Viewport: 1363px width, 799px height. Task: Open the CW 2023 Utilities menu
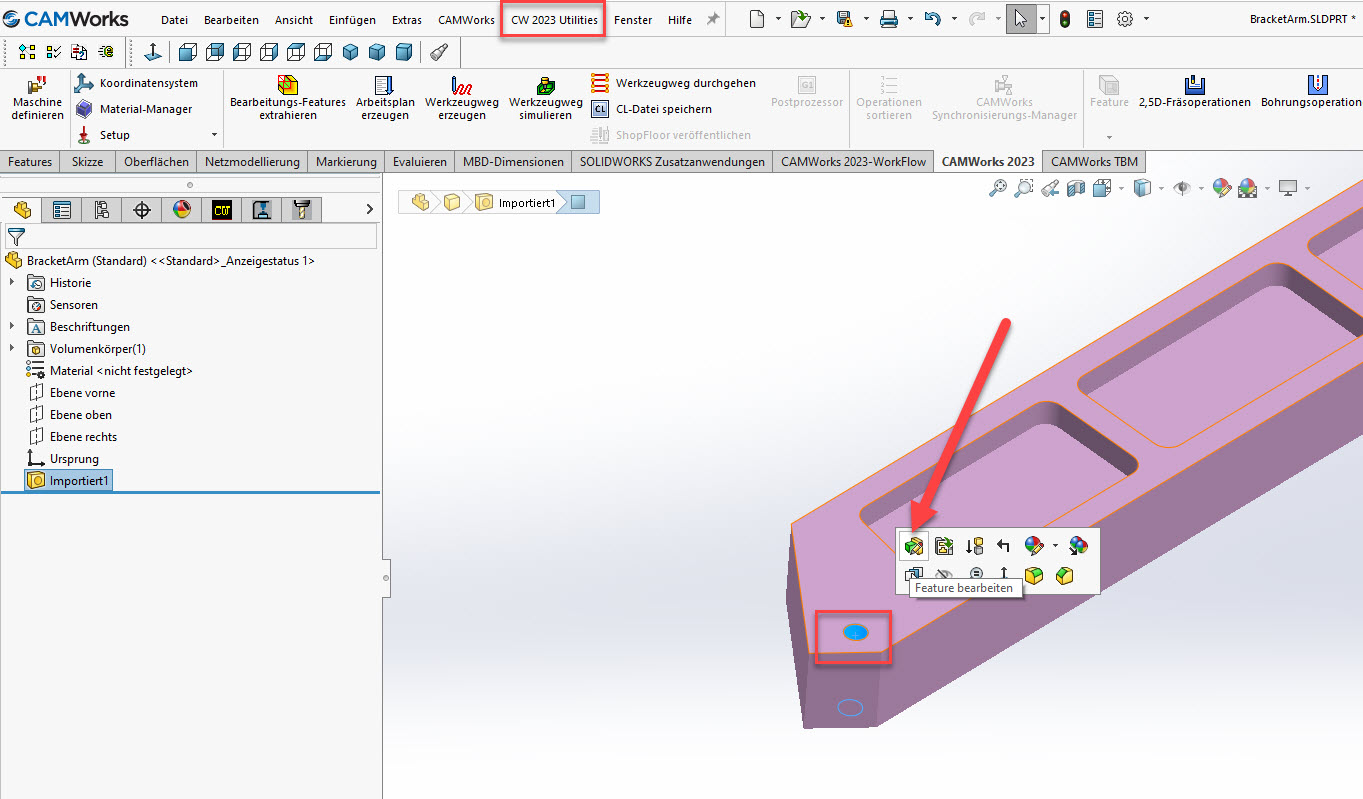point(555,20)
